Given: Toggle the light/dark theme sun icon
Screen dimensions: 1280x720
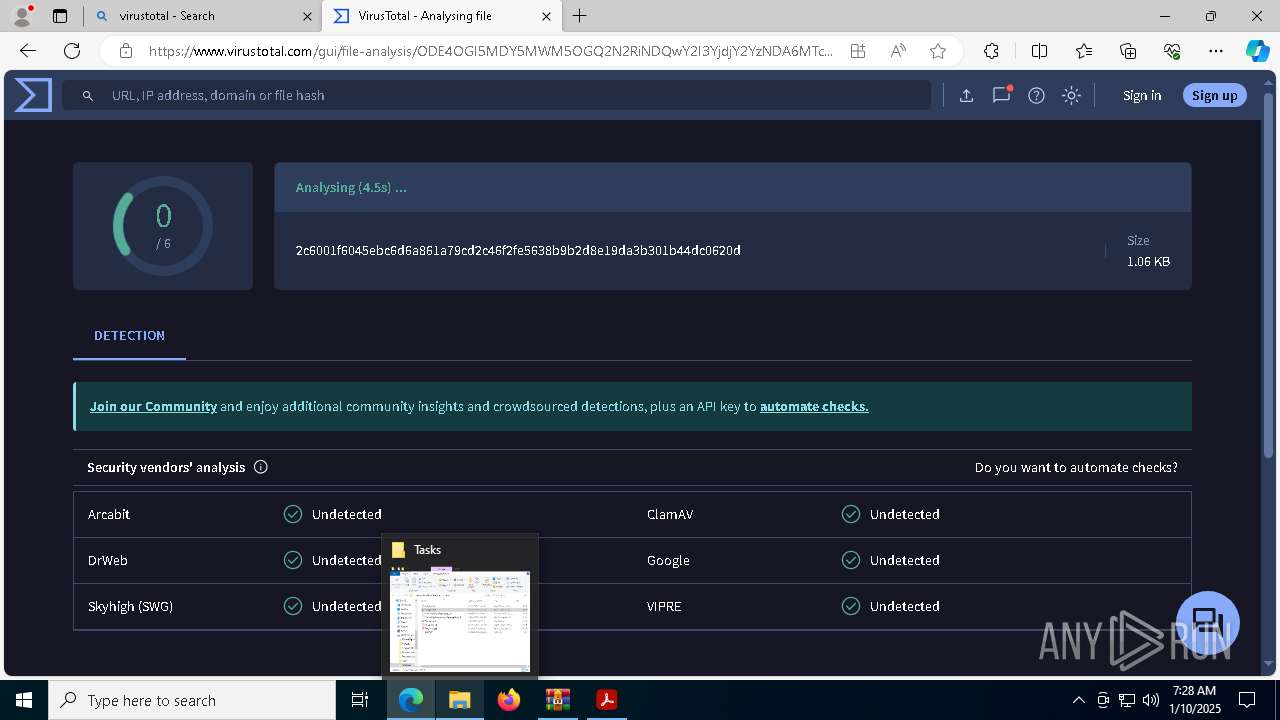Looking at the screenshot, I should coord(1071,95).
